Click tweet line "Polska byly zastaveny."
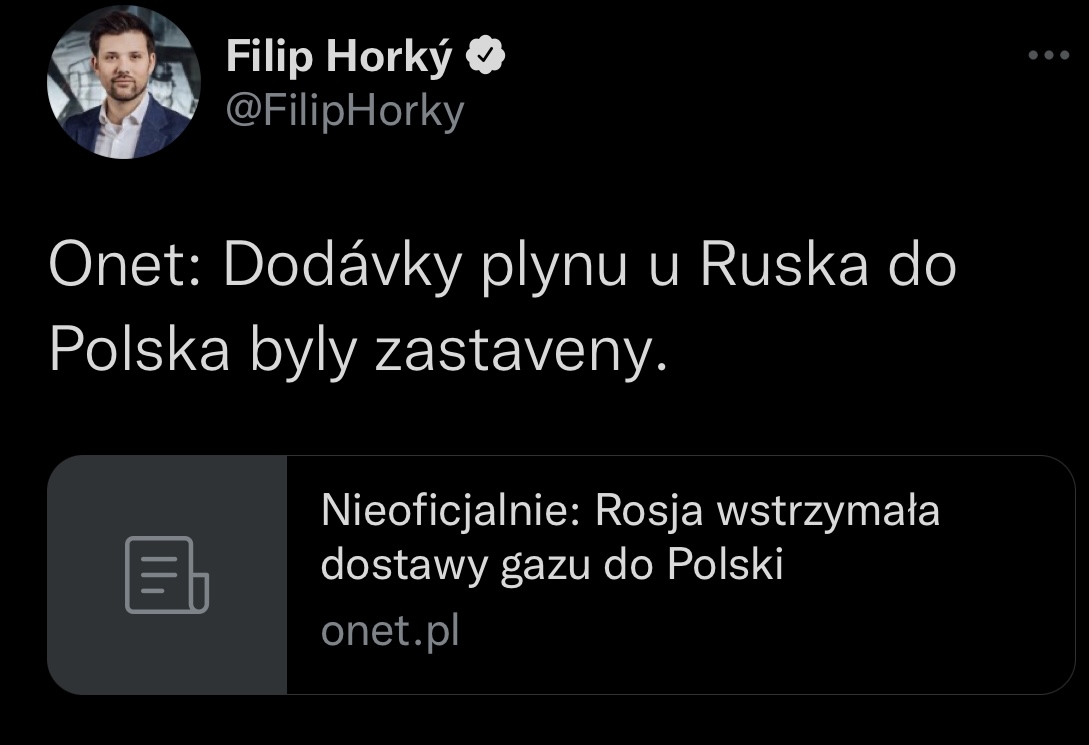Screen dimensions: 1089x745 pyautogui.click(x=357, y=351)
